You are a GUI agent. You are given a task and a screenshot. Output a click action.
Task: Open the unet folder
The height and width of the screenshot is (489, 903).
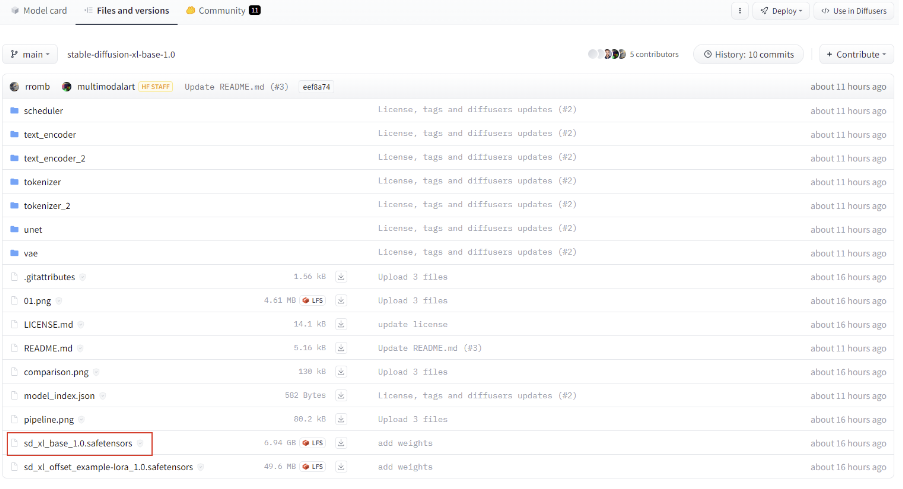click(x=34, y=229)
